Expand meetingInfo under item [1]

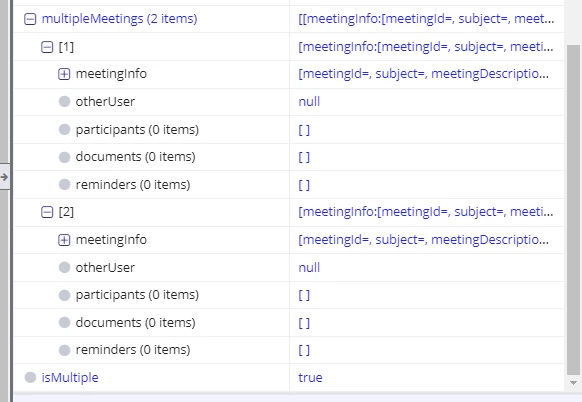[64, 74]
